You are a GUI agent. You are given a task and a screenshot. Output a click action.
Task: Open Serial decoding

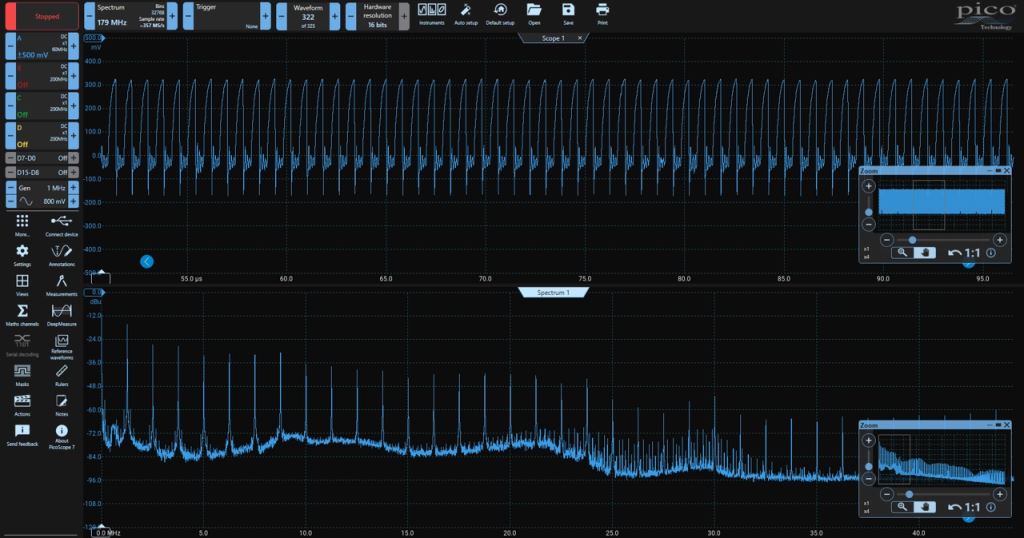(22, 345)
